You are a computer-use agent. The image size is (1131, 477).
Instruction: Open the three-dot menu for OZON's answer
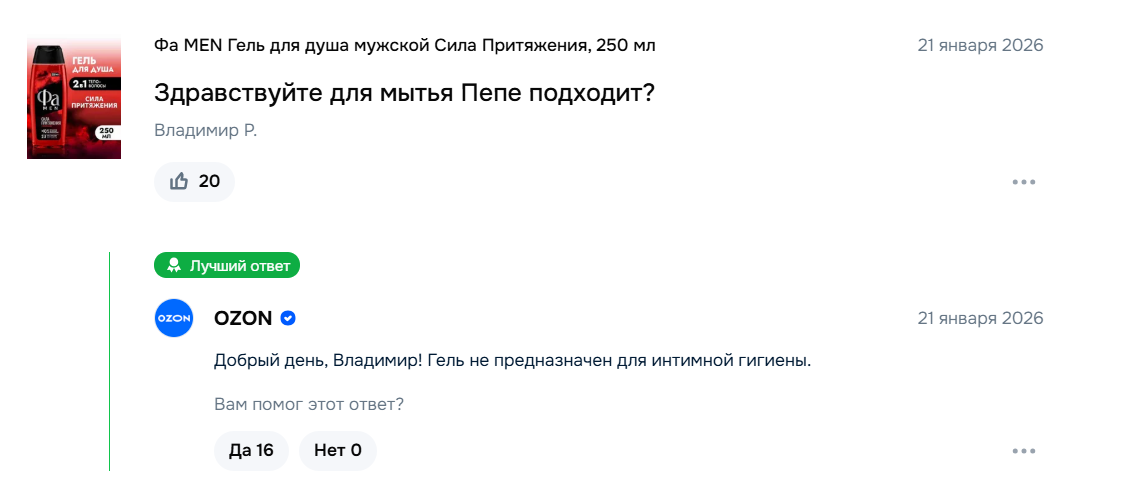coord(1023,451)
